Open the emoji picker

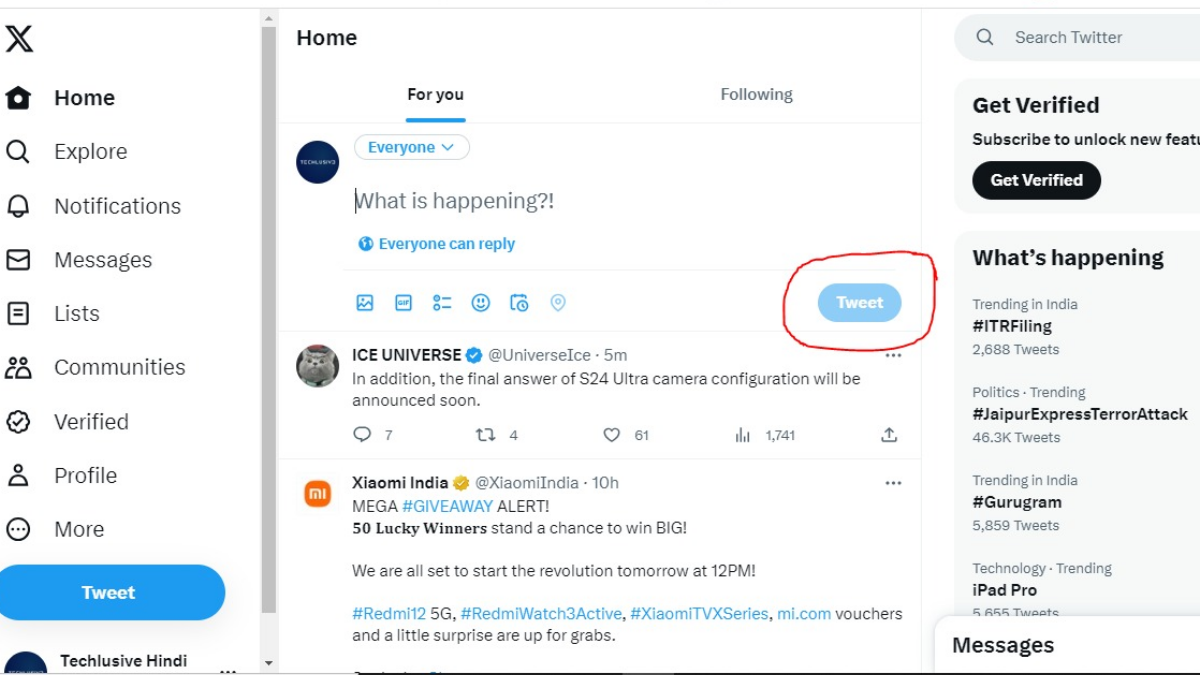point(481,302)
